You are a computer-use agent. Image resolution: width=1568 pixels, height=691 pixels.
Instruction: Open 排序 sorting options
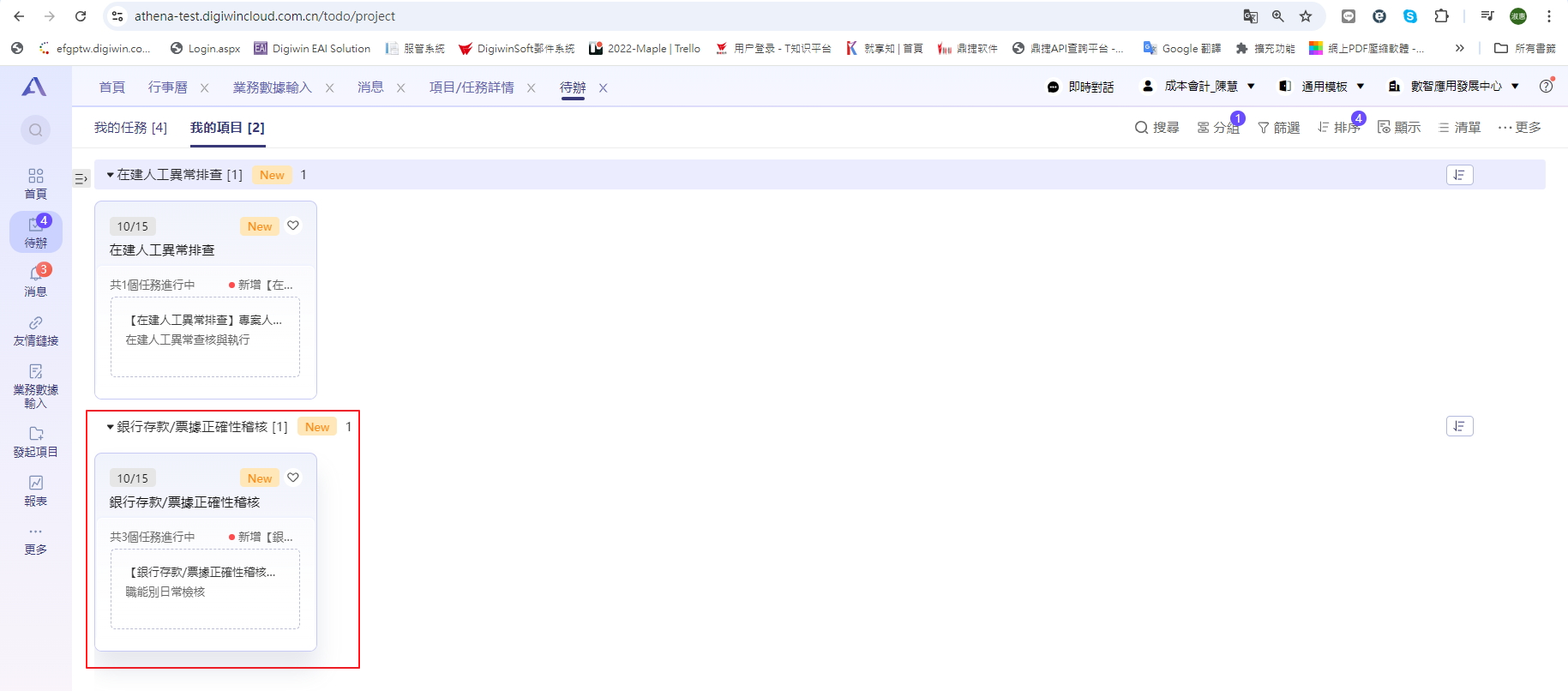point(1339,128)
